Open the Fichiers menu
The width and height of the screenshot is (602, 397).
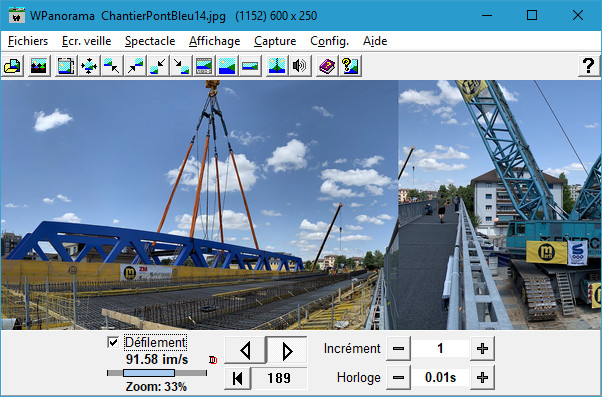pyautogui.click(x=28, y=41)
